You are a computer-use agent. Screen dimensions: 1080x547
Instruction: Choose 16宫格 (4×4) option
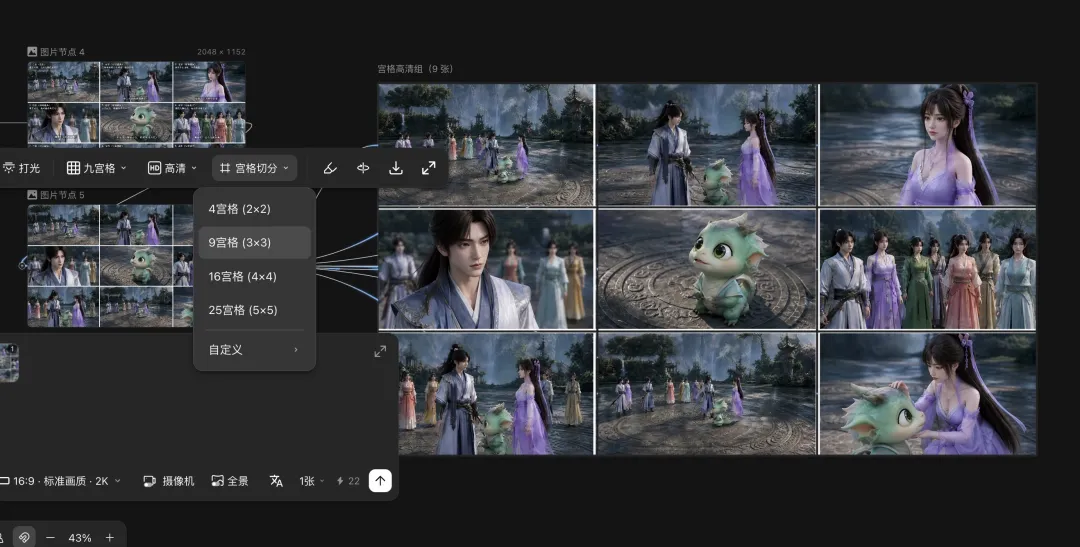tap(254, 276)
